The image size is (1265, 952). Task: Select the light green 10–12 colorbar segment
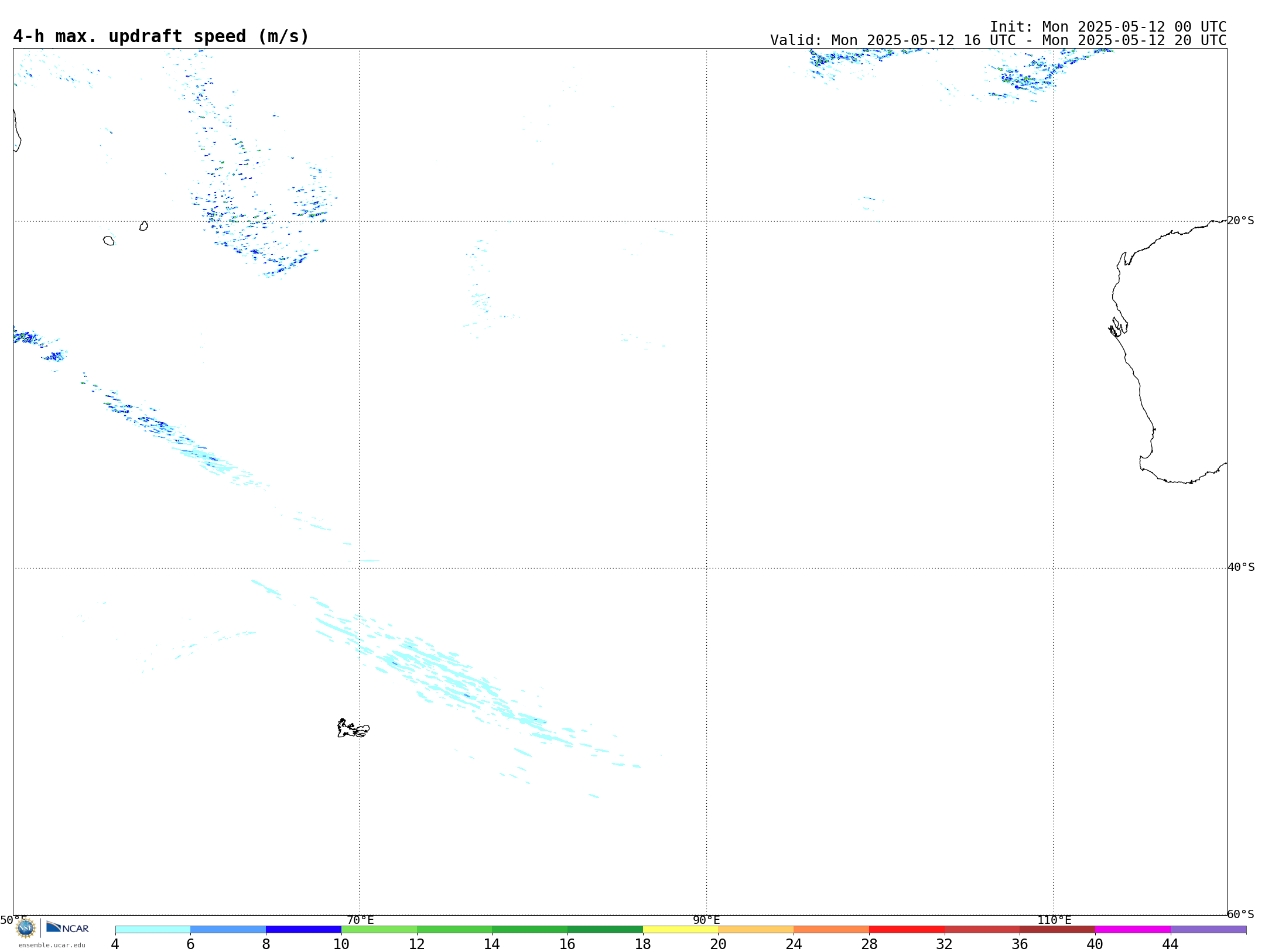pyautogui.click(x=379, y=930)
